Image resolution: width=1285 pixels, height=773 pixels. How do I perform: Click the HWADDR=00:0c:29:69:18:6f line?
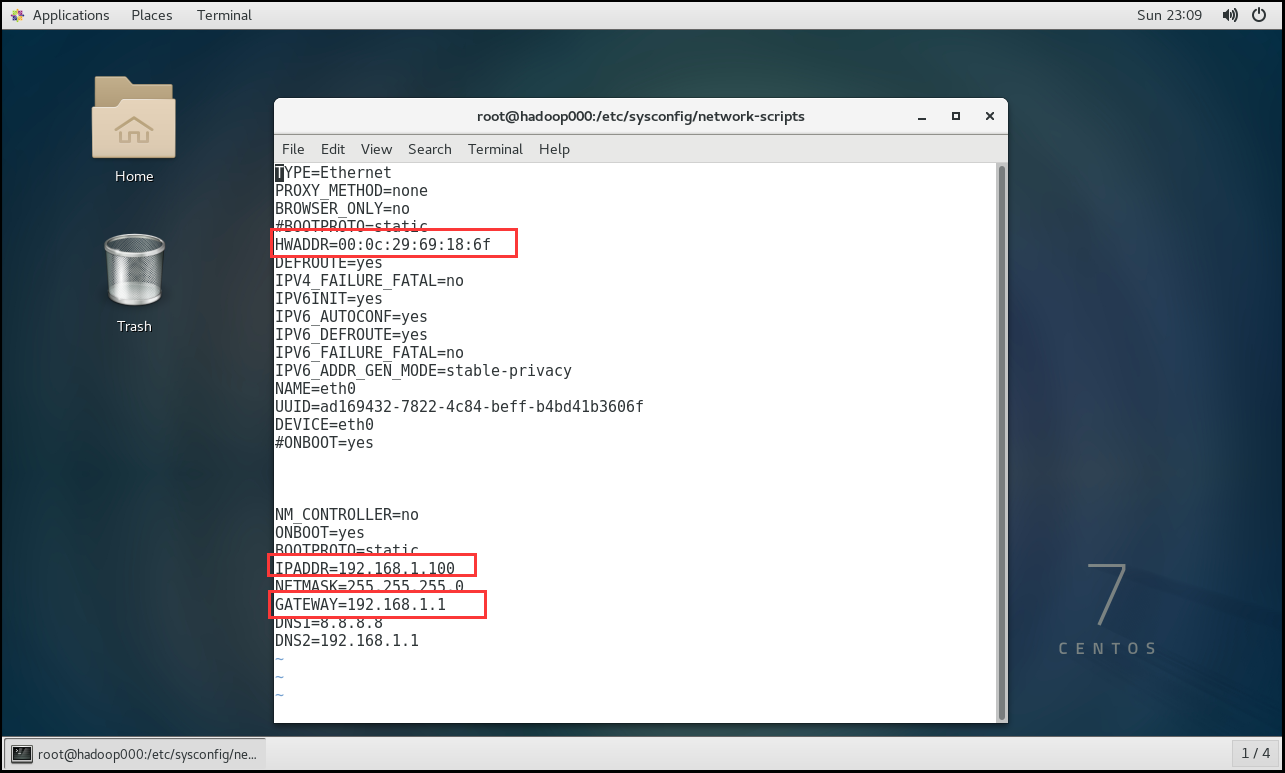point(383,245)
